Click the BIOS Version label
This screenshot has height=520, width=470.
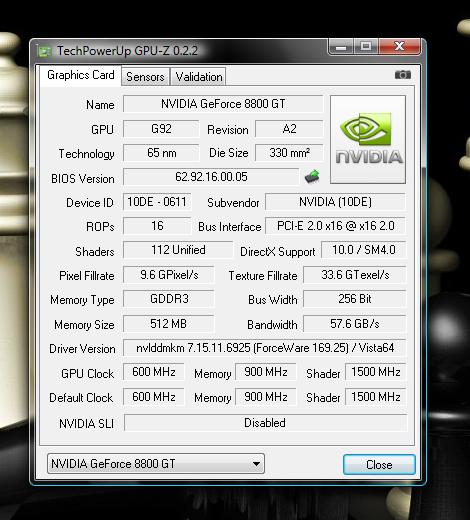click(x=83, y=179)
